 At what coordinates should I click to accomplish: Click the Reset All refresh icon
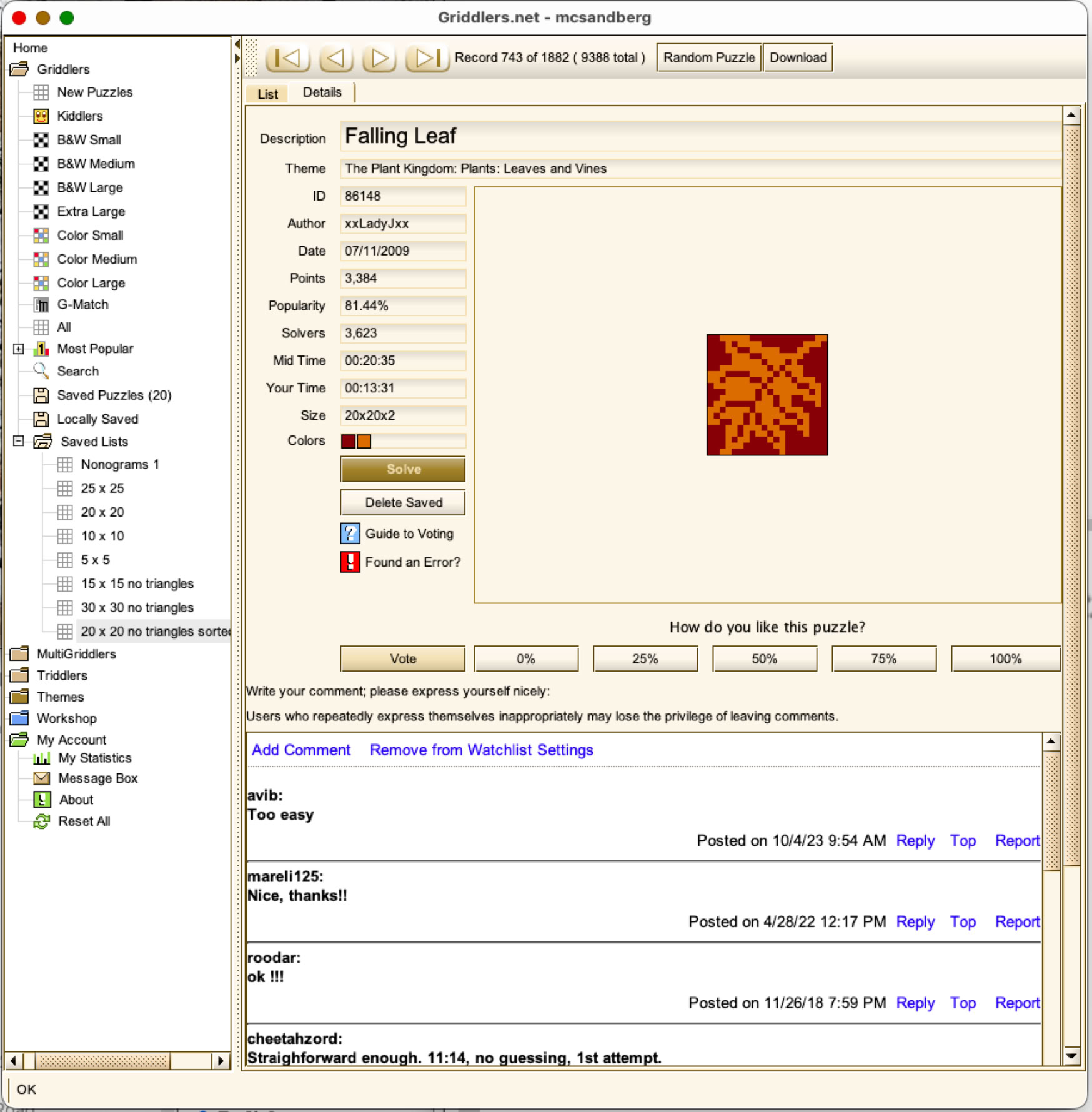click(x=42, y=822)
